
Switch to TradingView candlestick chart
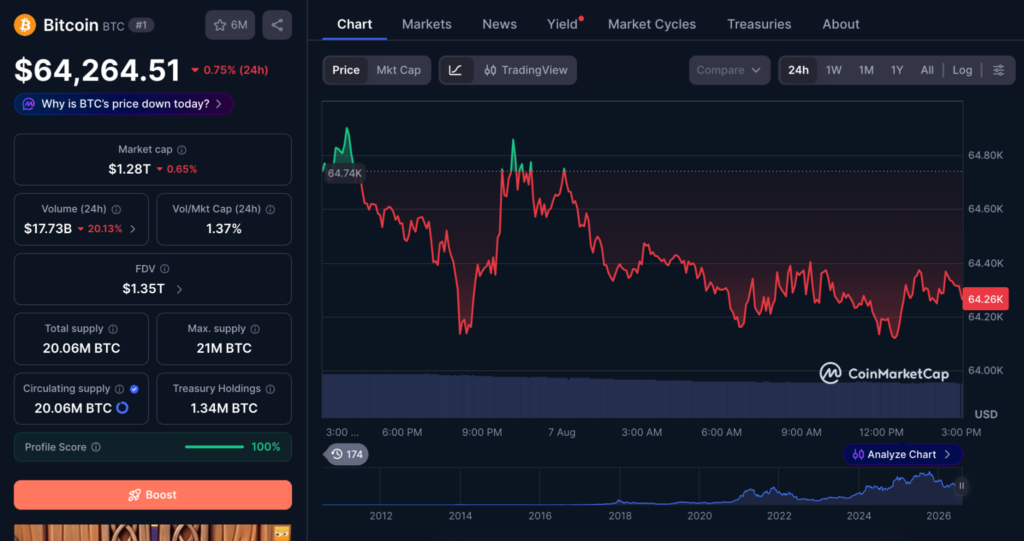[526, 70]
